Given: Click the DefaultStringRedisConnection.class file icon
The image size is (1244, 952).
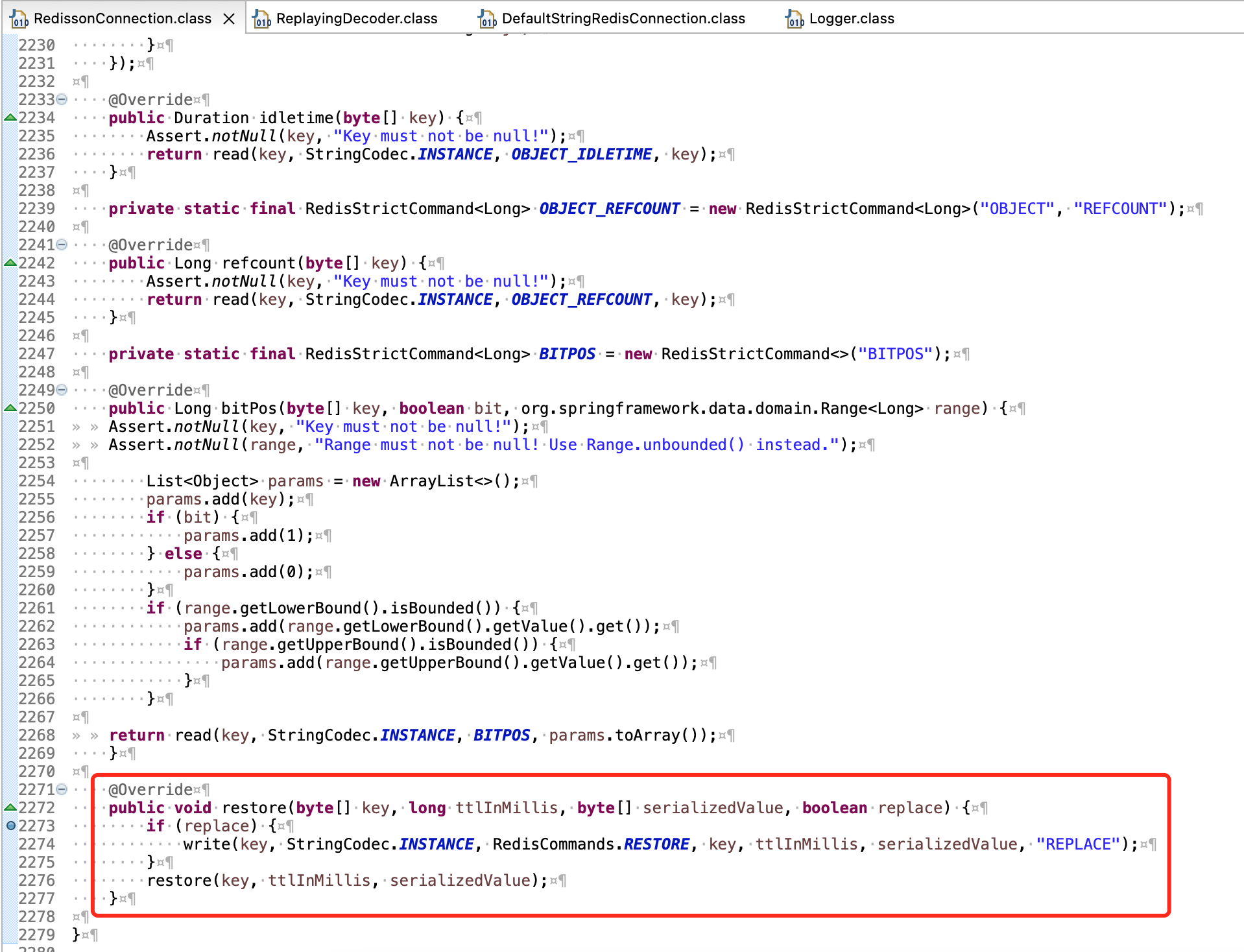Looking at the screenshot, I should click(487, 19).
